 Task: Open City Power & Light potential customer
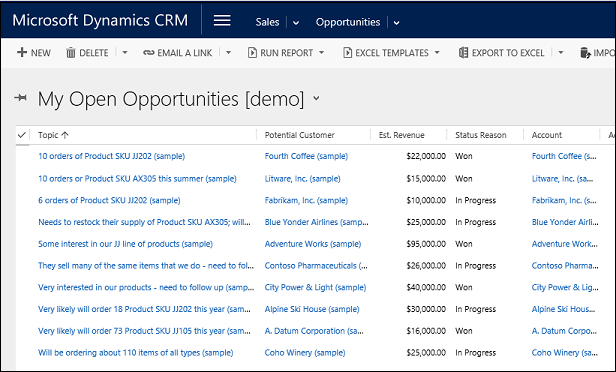click(x=315, y=288)
